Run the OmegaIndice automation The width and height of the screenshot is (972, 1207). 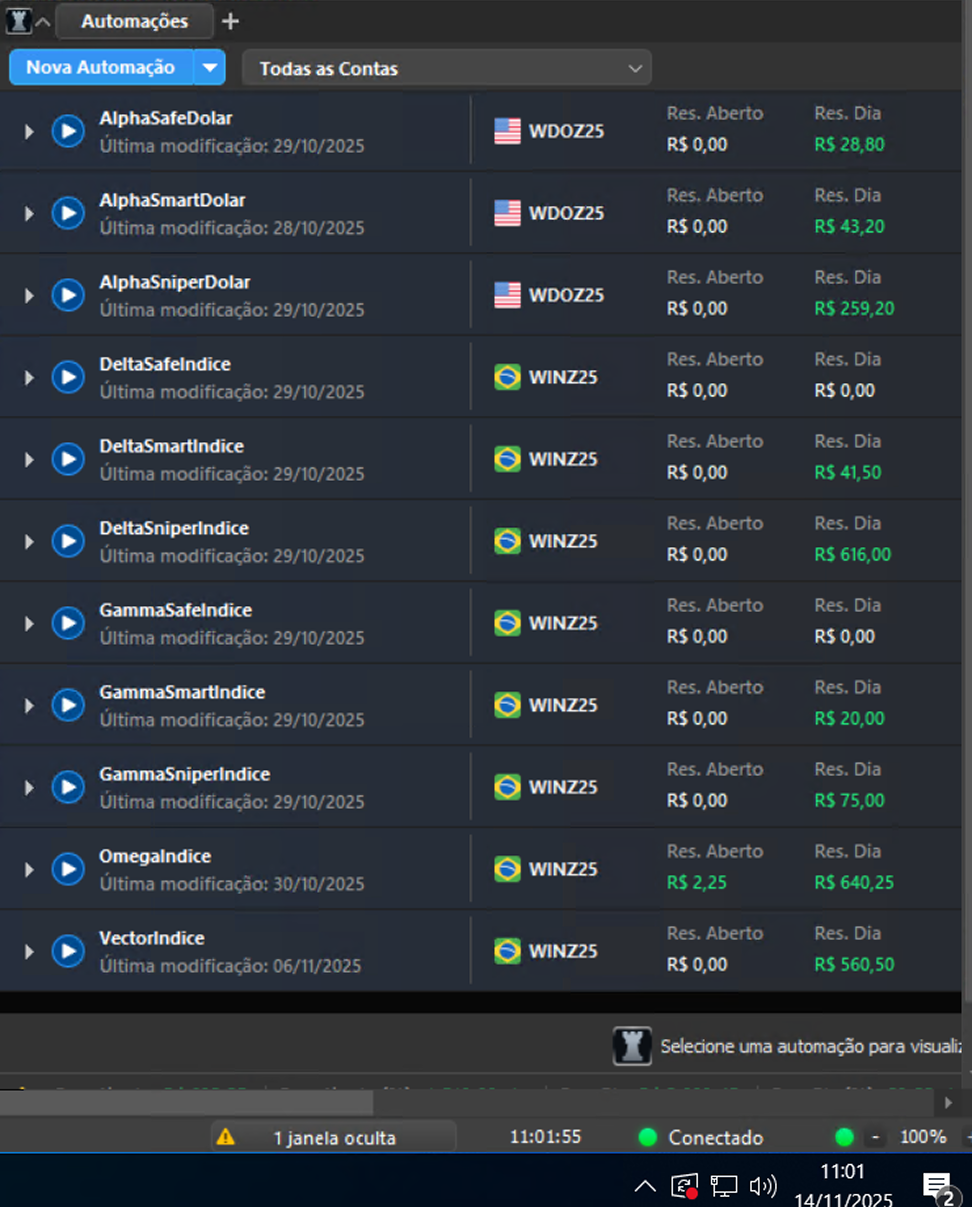pyautogui.click(x=68, y=869)
